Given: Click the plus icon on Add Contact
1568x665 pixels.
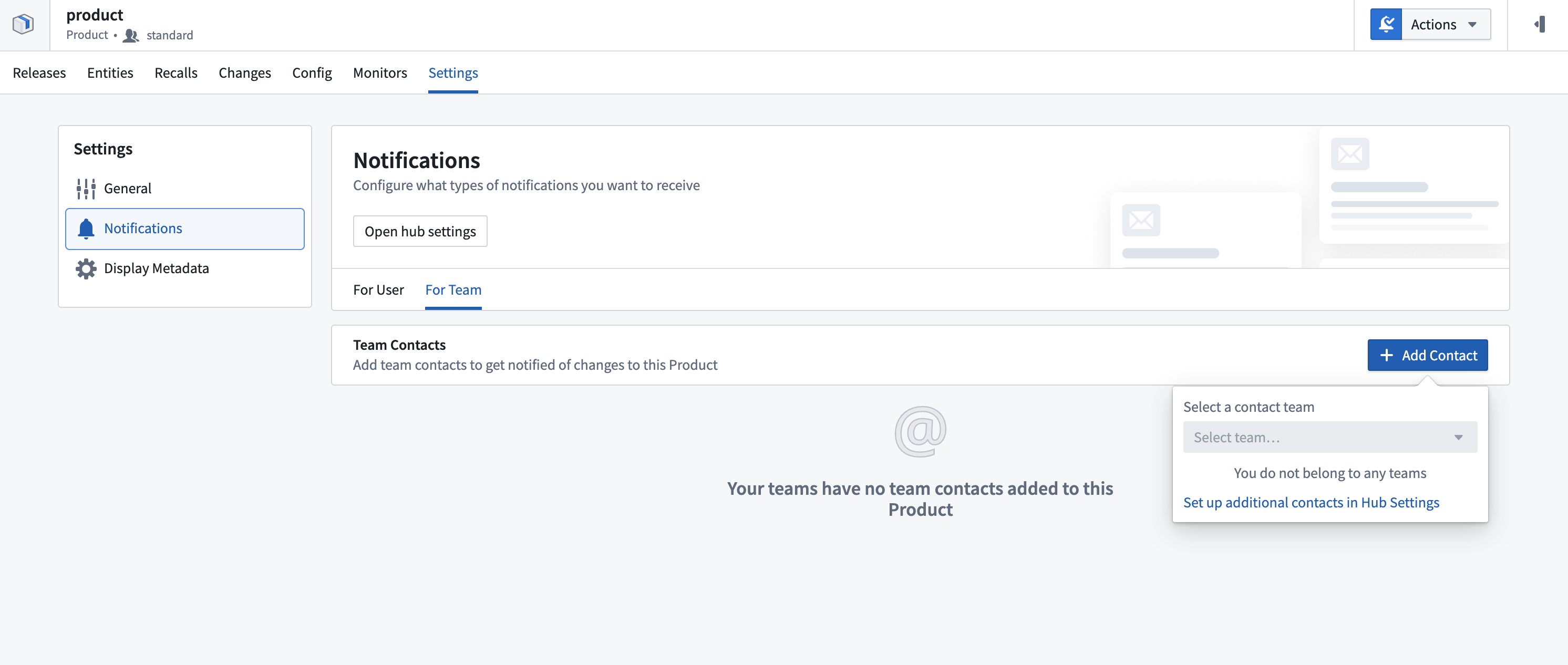Looking at the screenshot, I should click(1386, 355).
